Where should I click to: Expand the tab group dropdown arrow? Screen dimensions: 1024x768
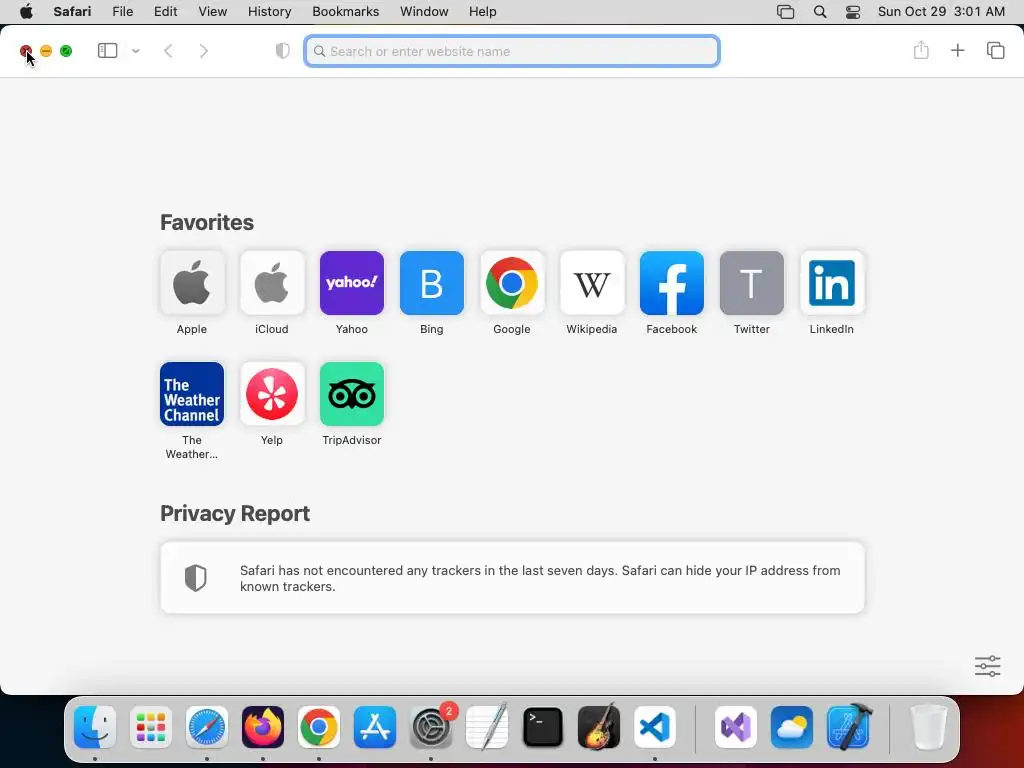pos(136,51)
